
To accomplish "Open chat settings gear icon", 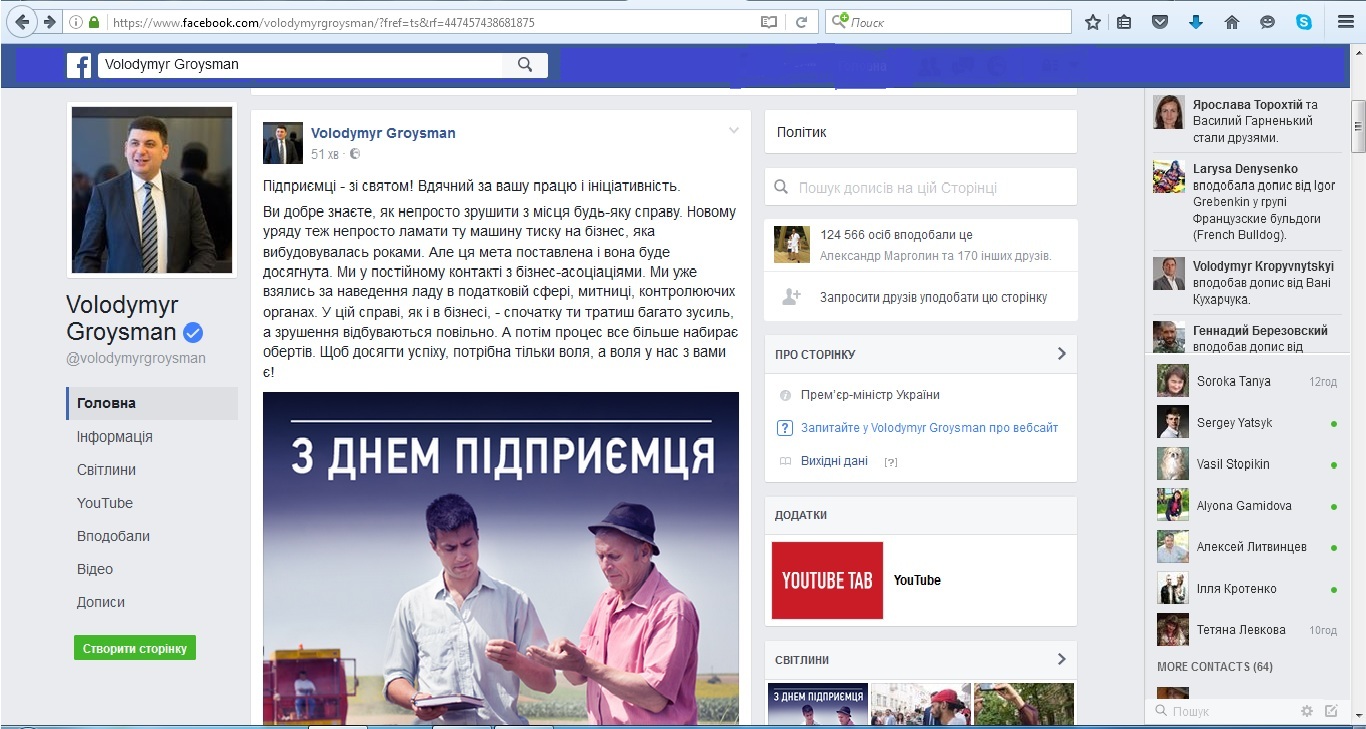I will coord(1306,711).
